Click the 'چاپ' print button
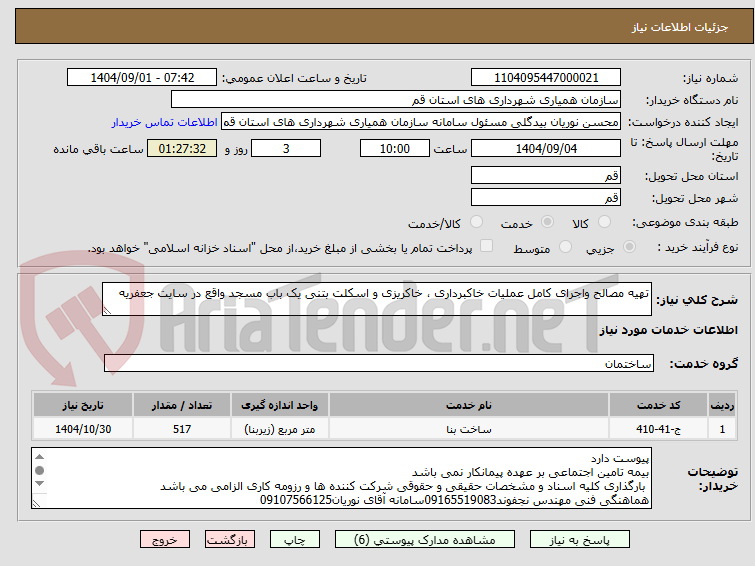Image resolution: width=755 pixels, height=566 pixels. pyautogui.click(x=295, y=540)
